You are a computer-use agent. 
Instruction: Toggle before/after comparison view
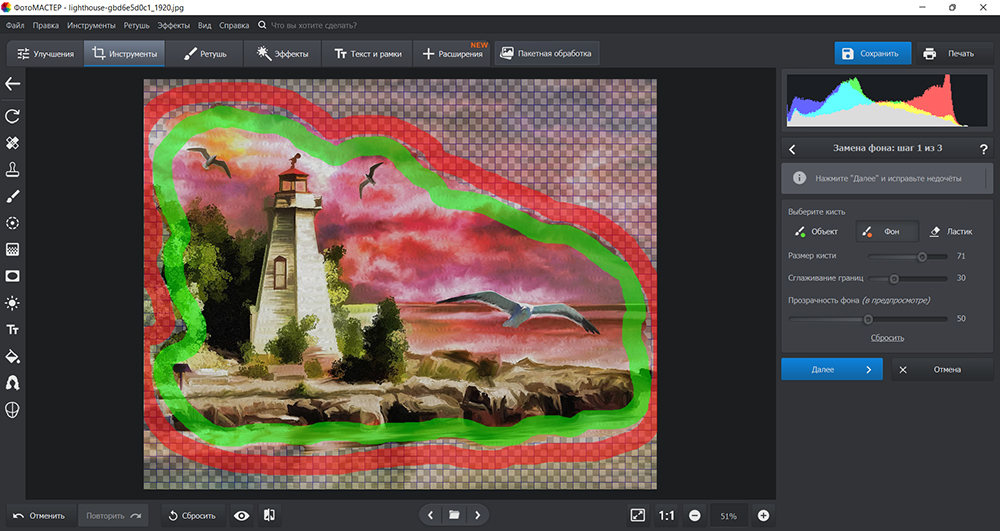[x=269, y=515]
